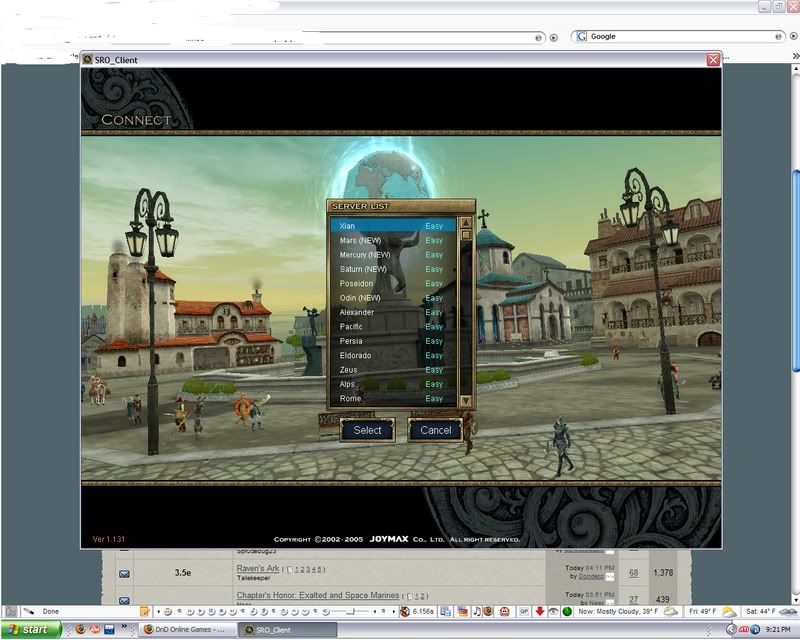This screenshot has width=800, height=640.
Task: Open DnD Online Games taskbar item
Action: click(x=188, y=629)
